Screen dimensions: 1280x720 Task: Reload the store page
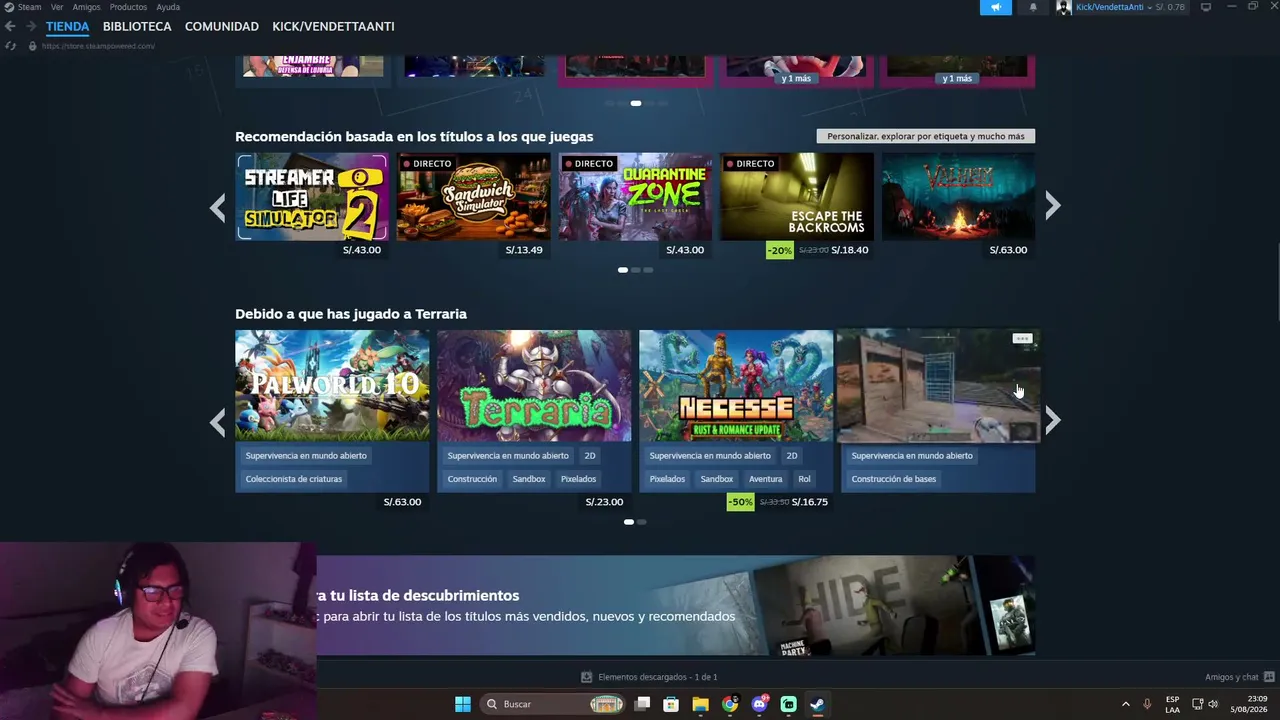11,46
